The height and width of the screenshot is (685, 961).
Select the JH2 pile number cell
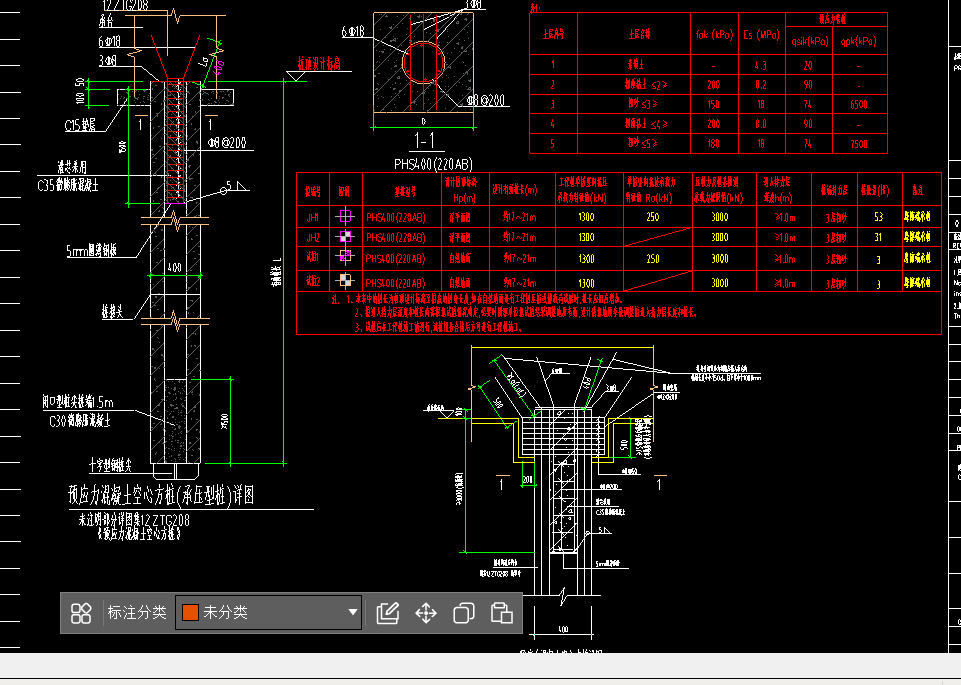click(313, 237)
